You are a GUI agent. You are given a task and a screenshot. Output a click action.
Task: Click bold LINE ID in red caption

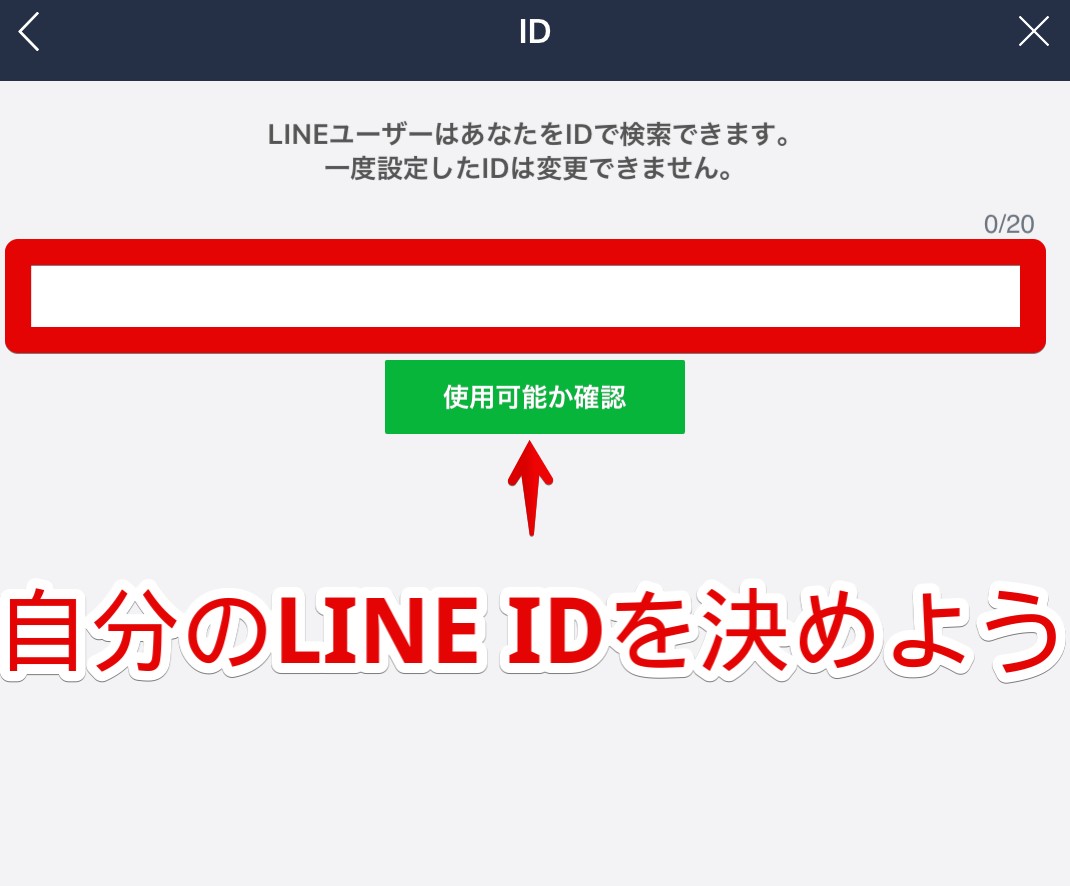pyautogui.click(x=440, y=631)
